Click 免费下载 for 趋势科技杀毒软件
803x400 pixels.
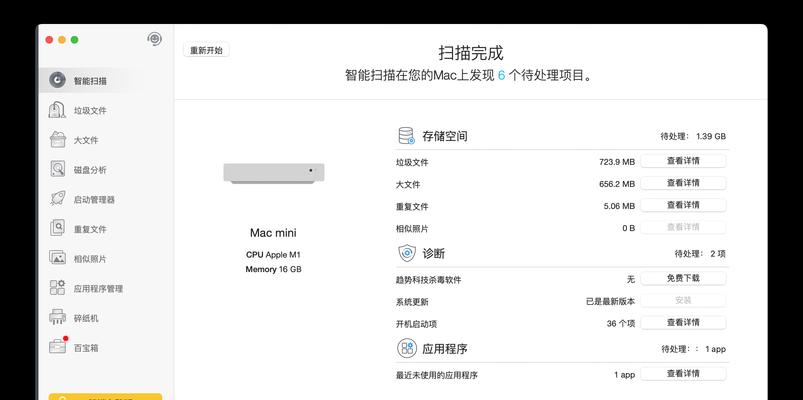[x=683, y=278]
